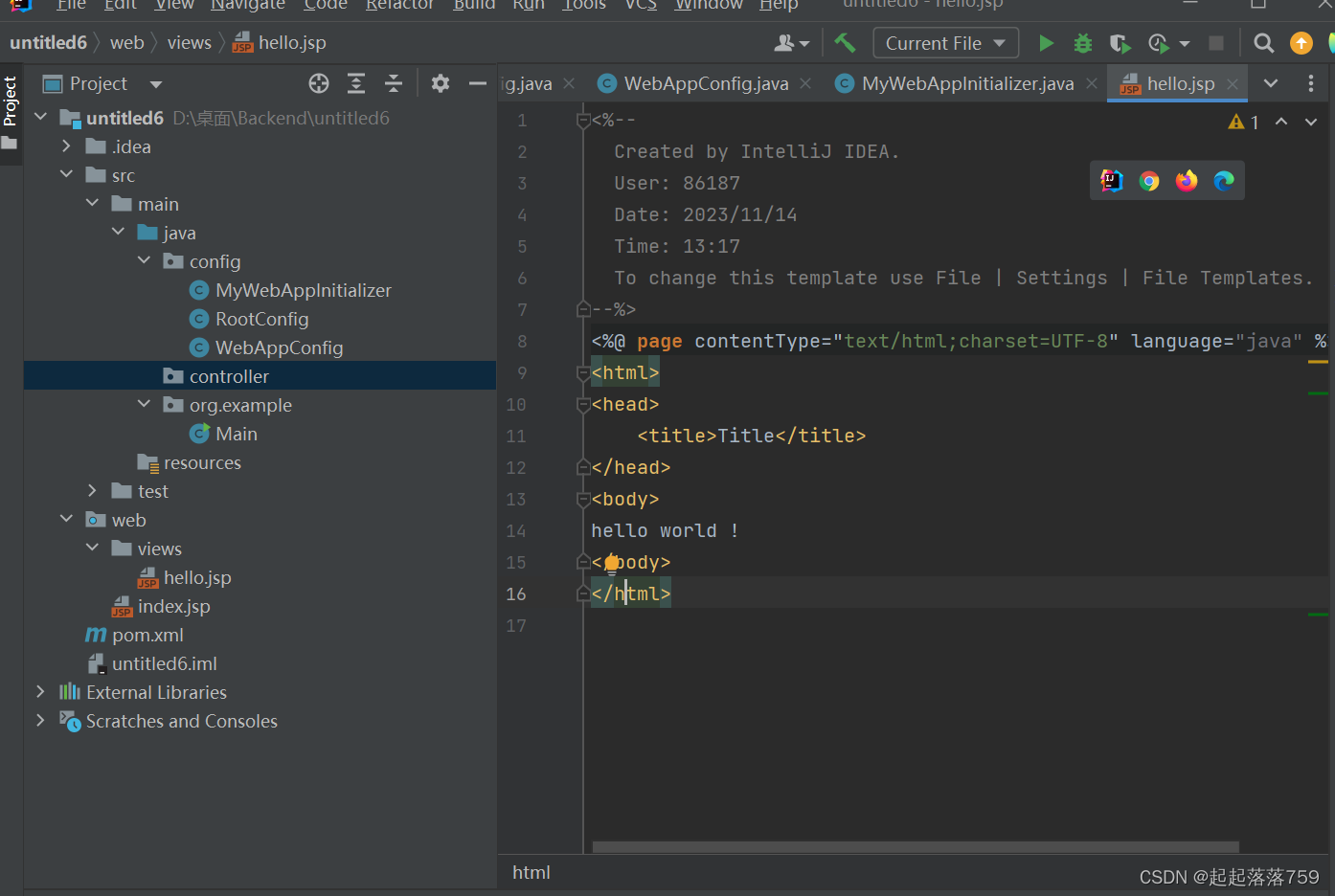Open the Build menu
1335x896 pixels.
(x=474, y=5)
